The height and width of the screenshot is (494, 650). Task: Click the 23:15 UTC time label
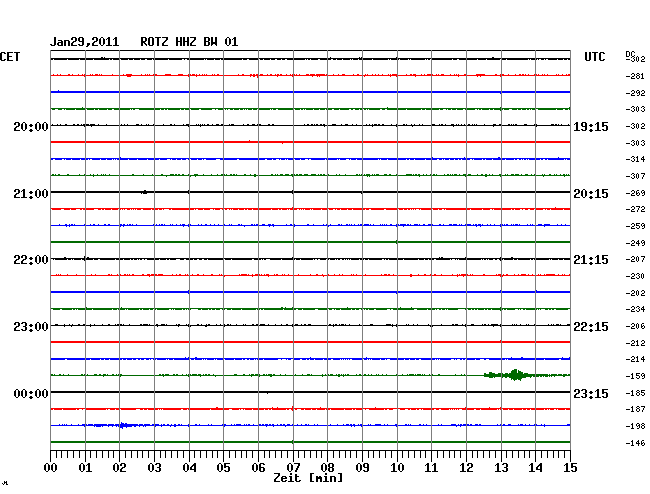tap(591, 393)
